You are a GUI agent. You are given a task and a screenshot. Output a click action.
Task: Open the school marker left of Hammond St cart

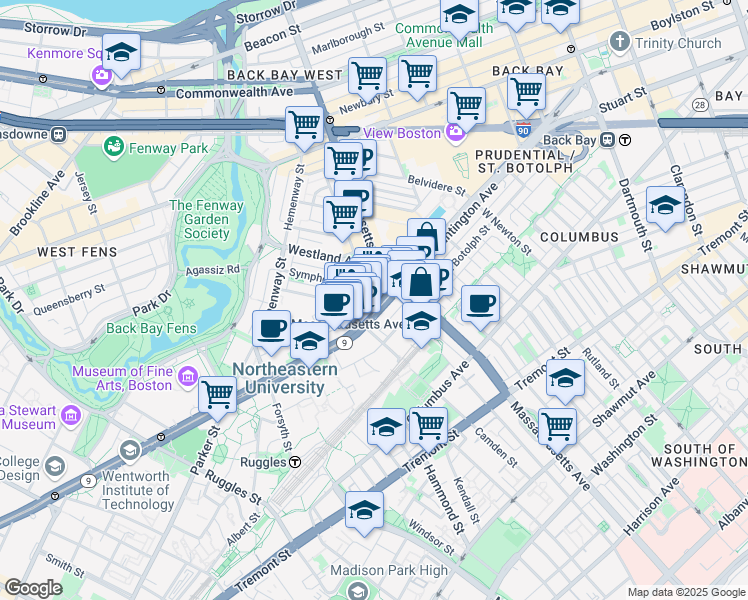tap(386, 427)
